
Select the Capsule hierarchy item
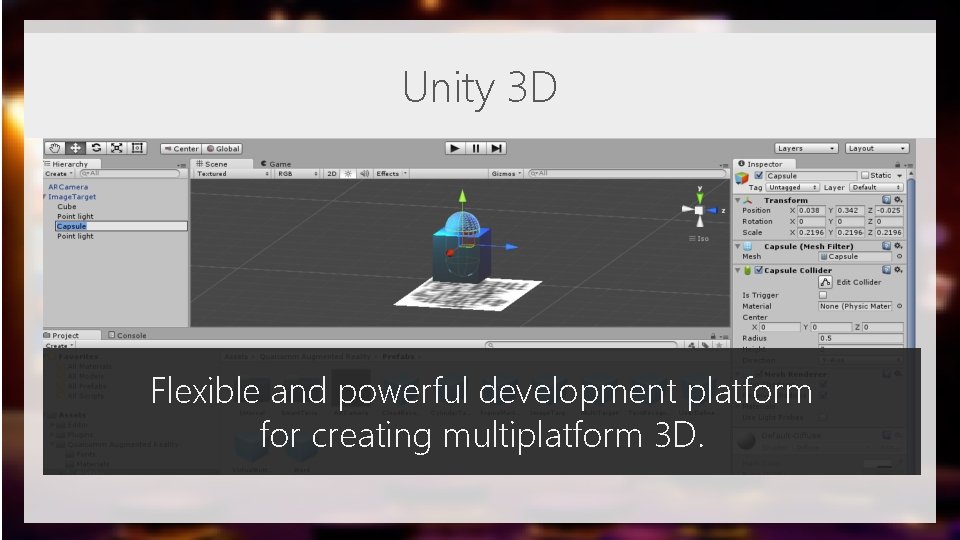point(121,226)
